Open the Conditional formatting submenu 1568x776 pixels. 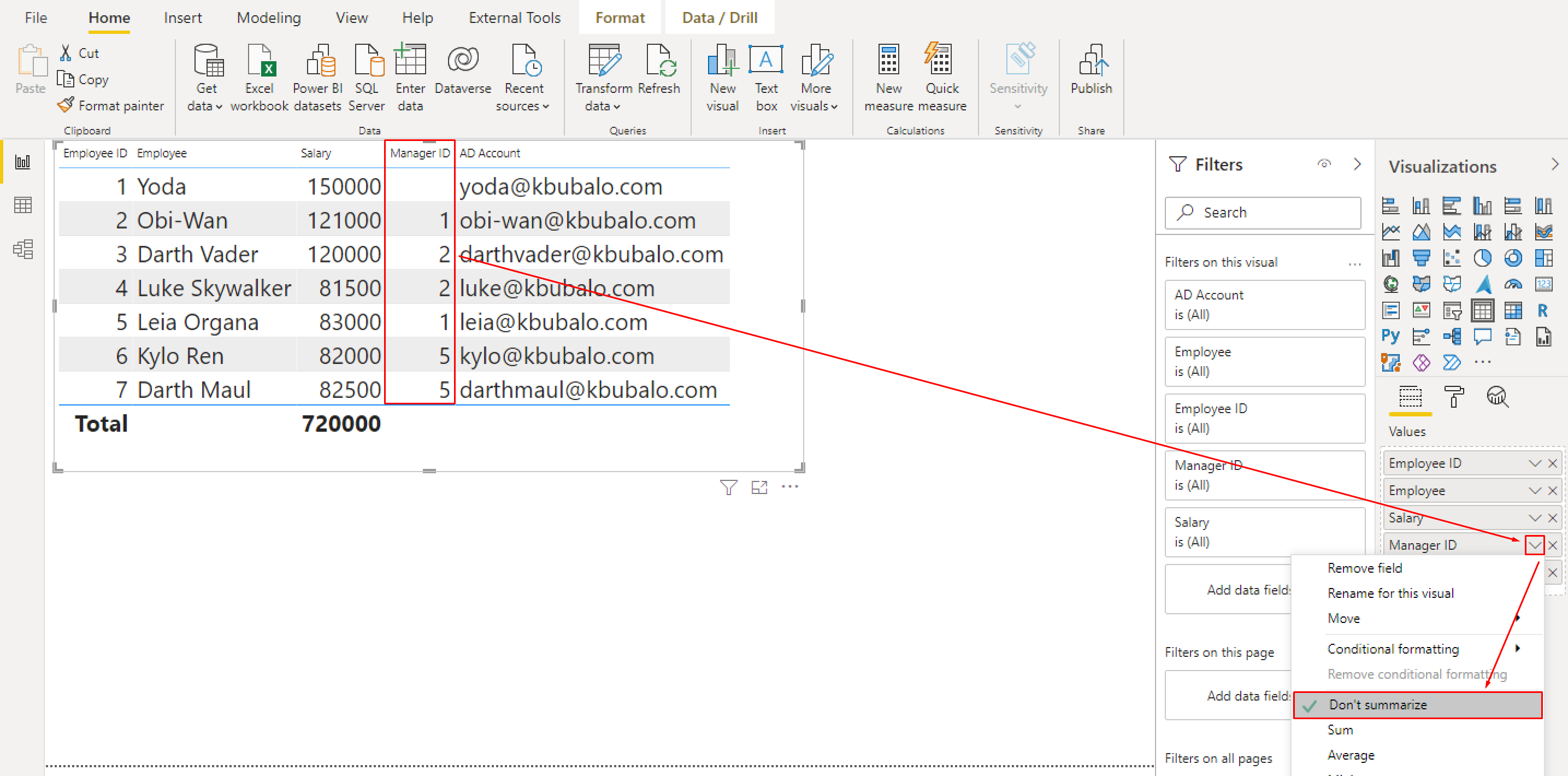coord(1393,648)
